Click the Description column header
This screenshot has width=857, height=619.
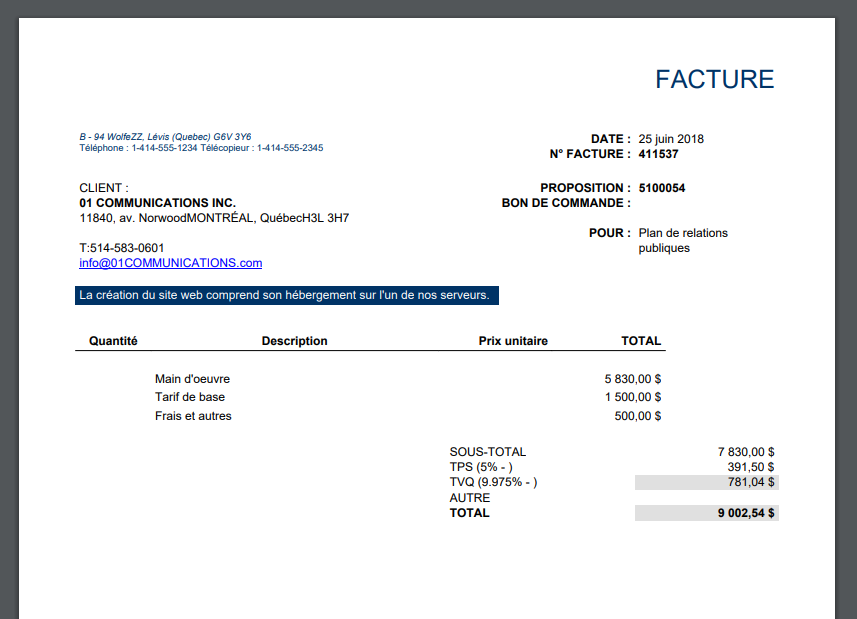pos(294,341)
